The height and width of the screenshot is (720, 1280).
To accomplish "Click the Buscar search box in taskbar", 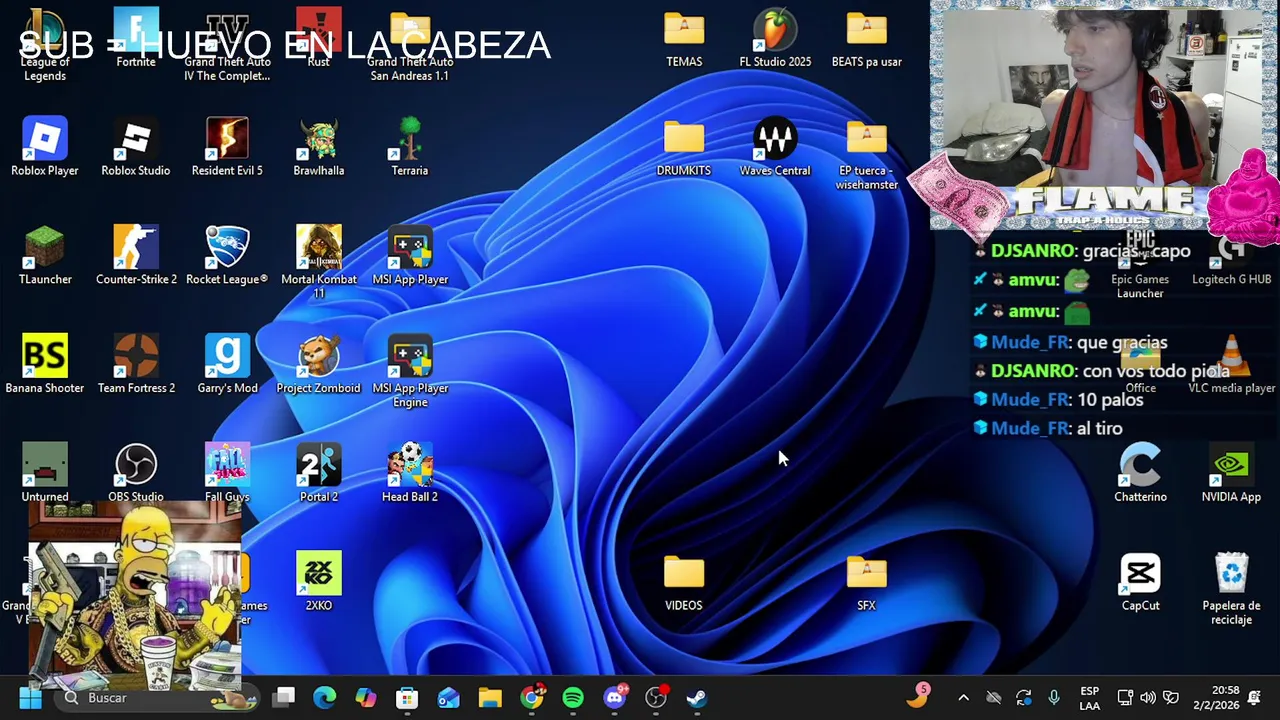I will pos(156,698).
